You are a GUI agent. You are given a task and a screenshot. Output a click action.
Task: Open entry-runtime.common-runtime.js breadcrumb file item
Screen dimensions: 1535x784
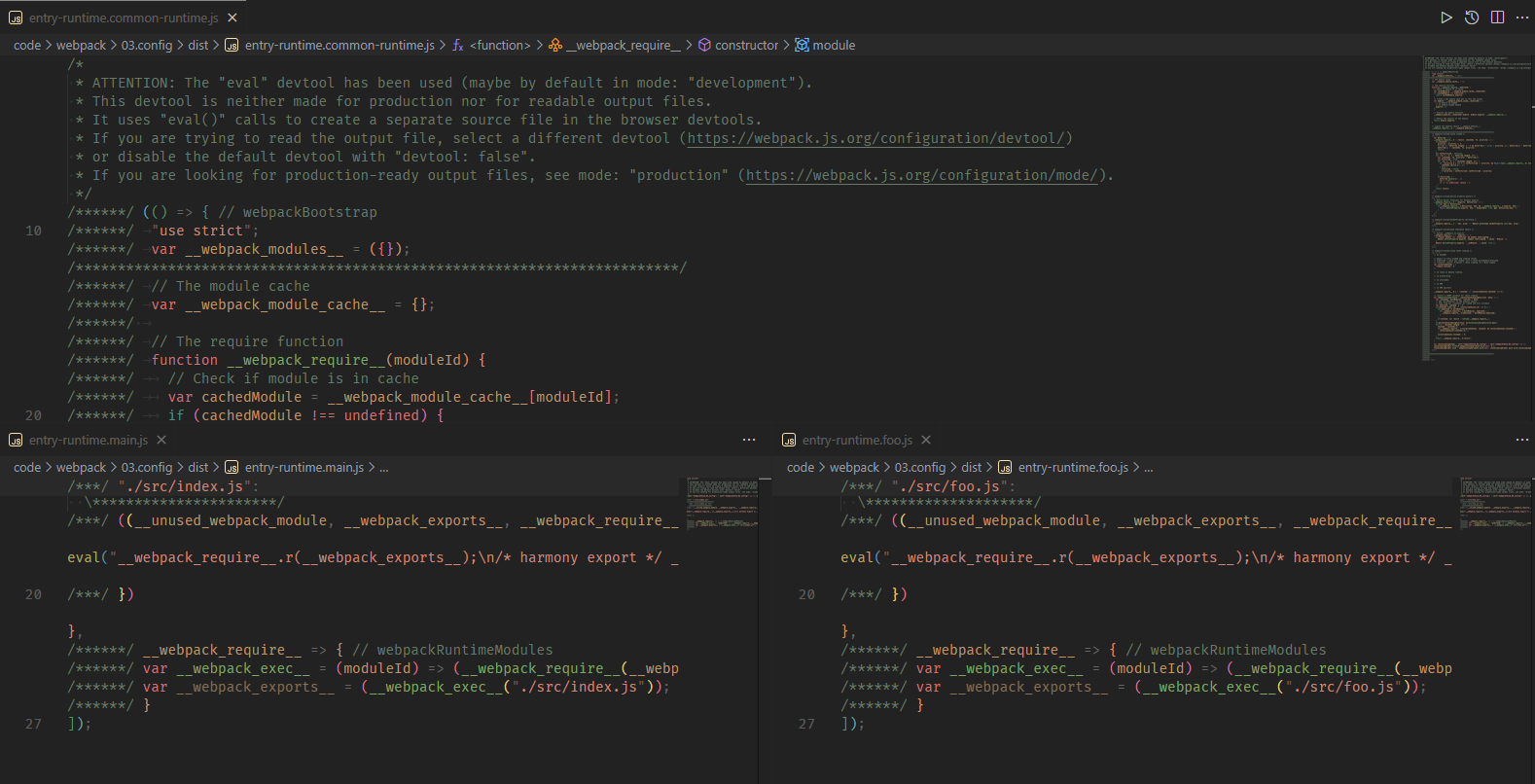tap(339, 45)
